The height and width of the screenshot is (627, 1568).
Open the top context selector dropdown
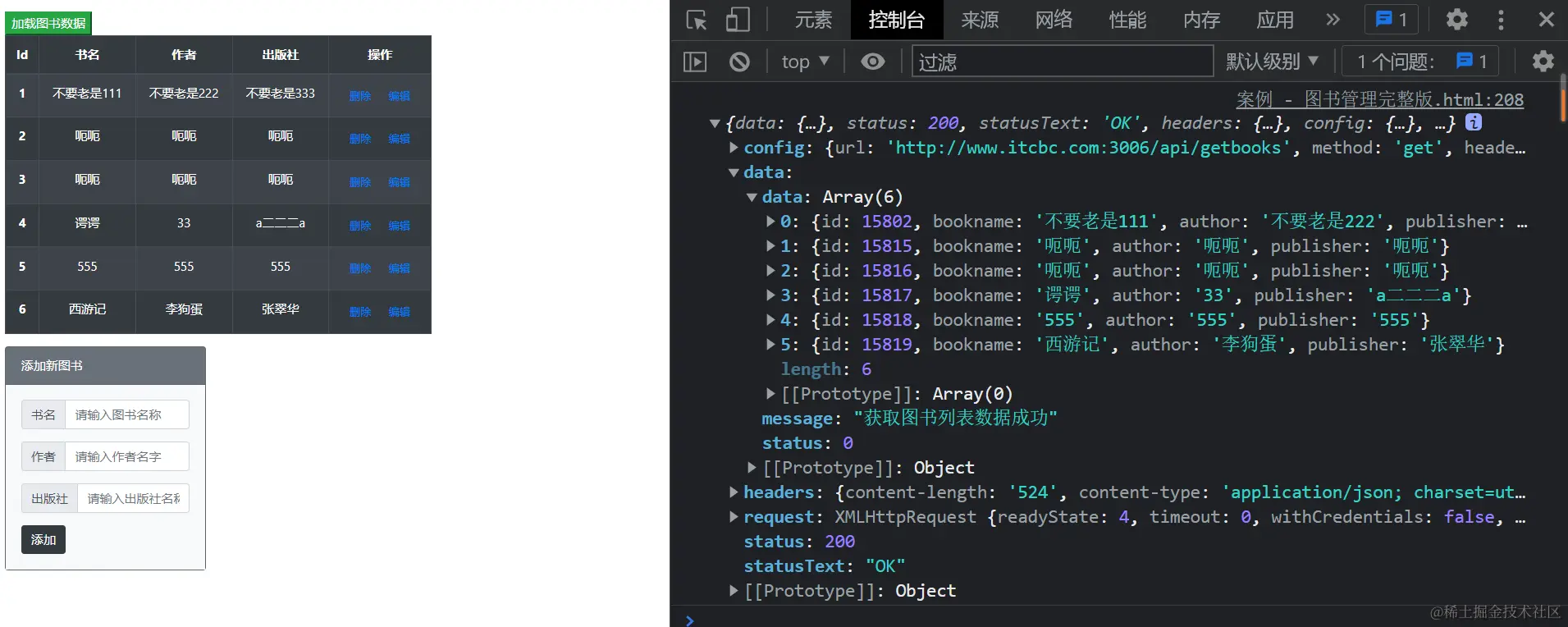(805, 62)
